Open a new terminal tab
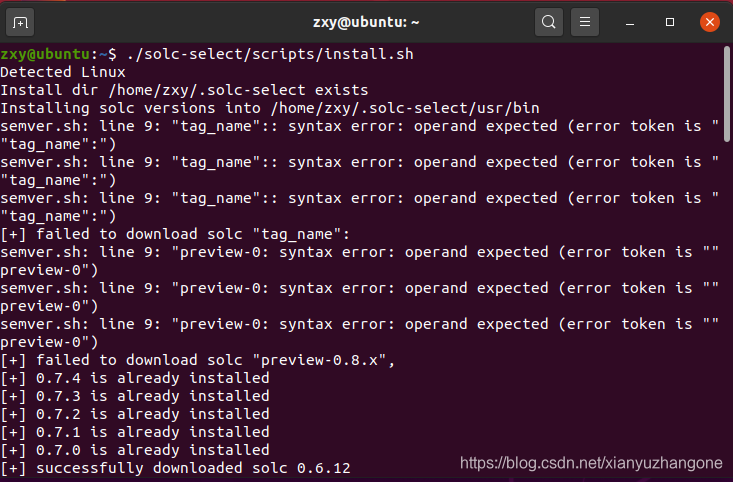This screenshot has height=482, width=733. (x=20, y=22)
